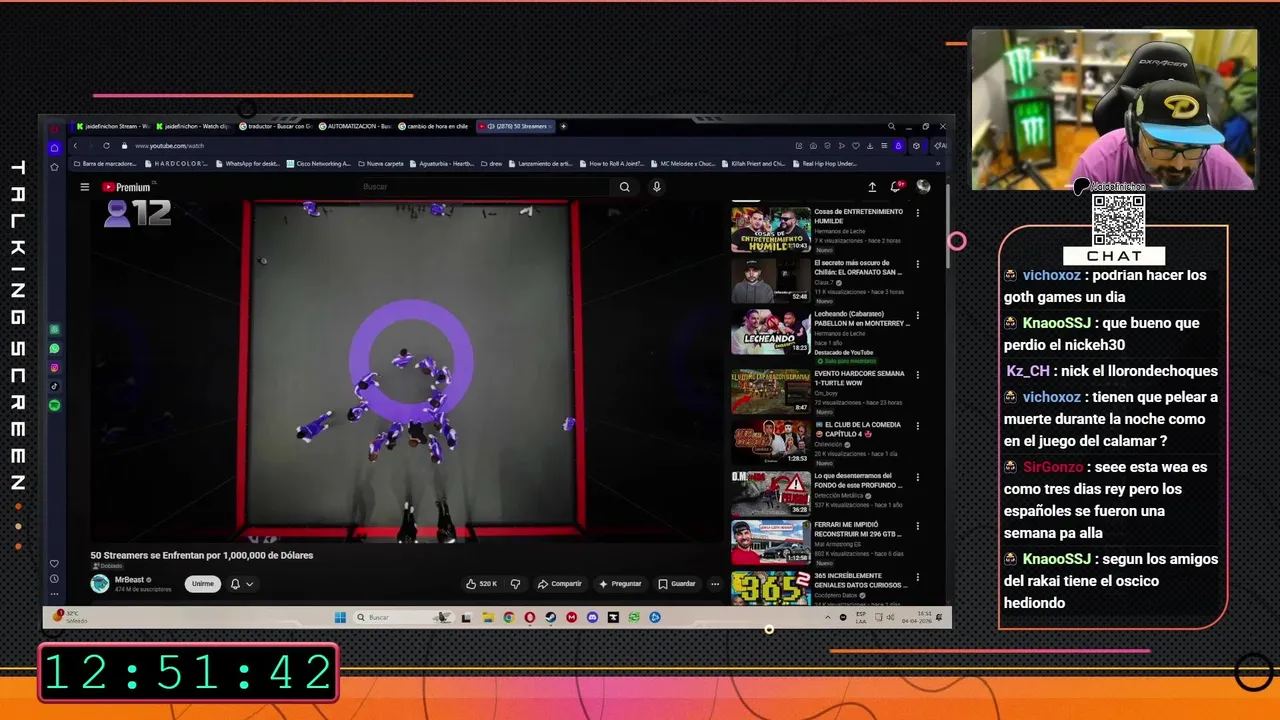Dislike the video with thumbs down
The height and width of the screenshot is (720, 1280).
click(516, 584)
